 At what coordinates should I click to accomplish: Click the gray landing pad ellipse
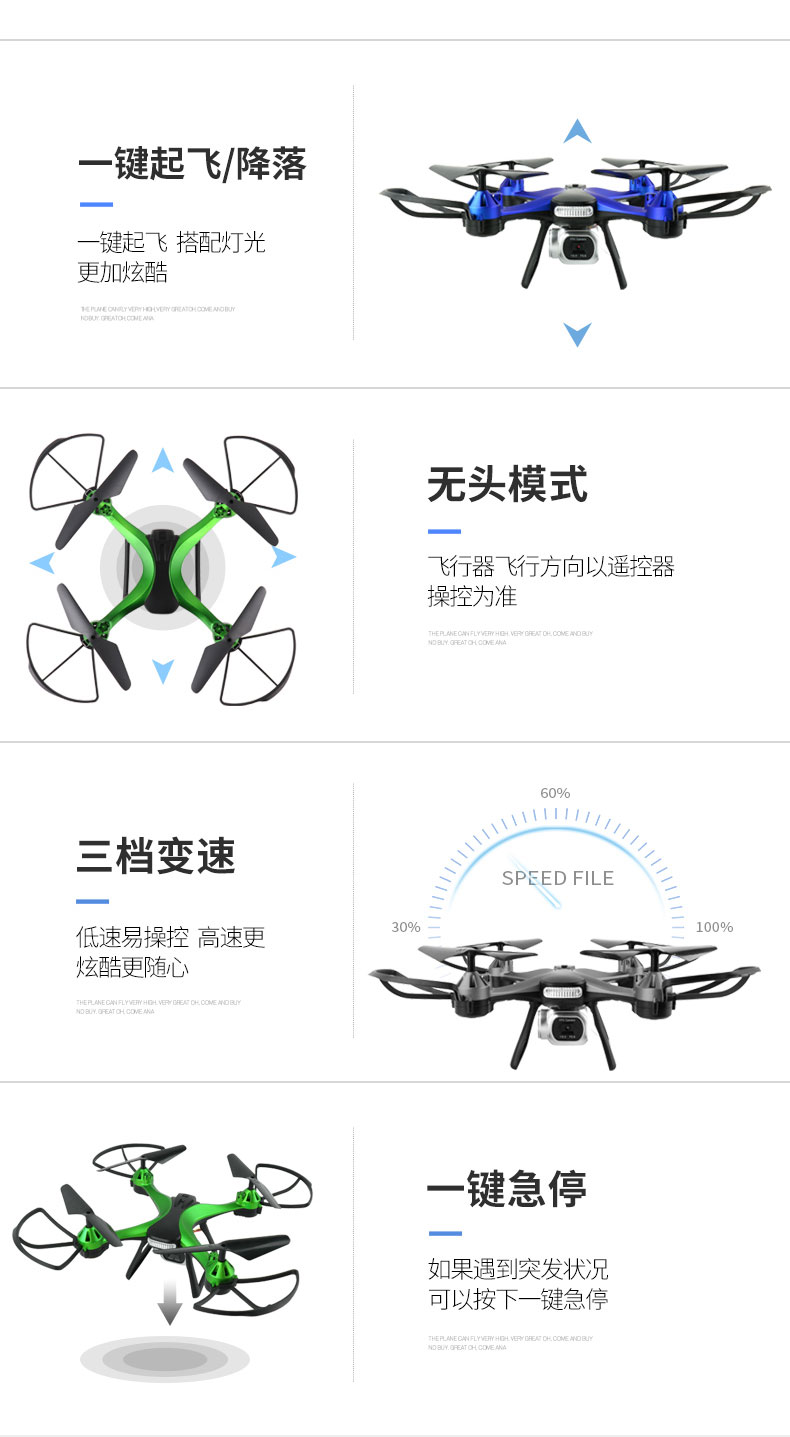coord(165,1359)
